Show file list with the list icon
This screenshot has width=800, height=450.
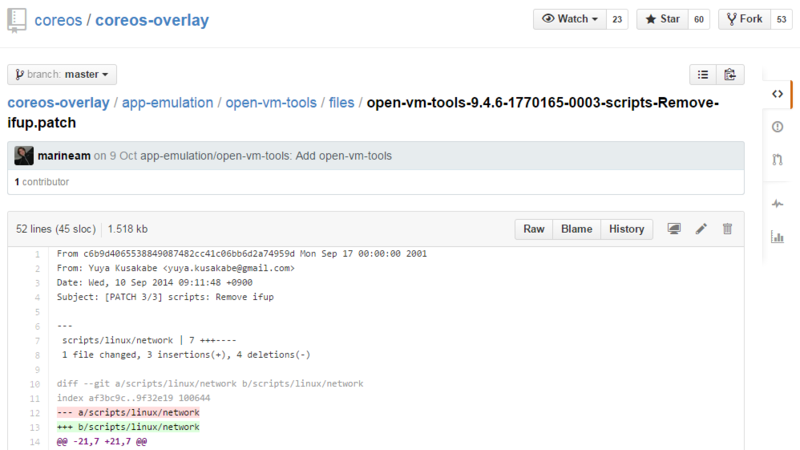tap(703, 74)
